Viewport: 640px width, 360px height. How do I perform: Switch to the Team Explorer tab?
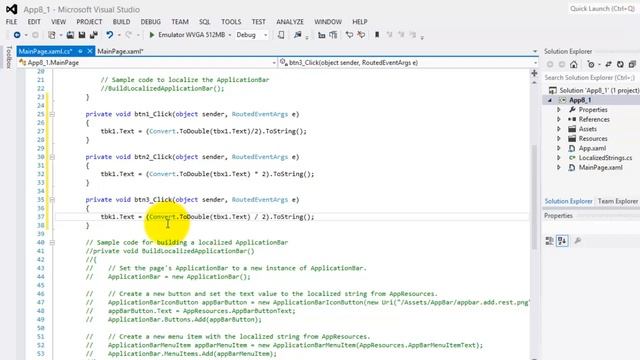pos(618,201)
